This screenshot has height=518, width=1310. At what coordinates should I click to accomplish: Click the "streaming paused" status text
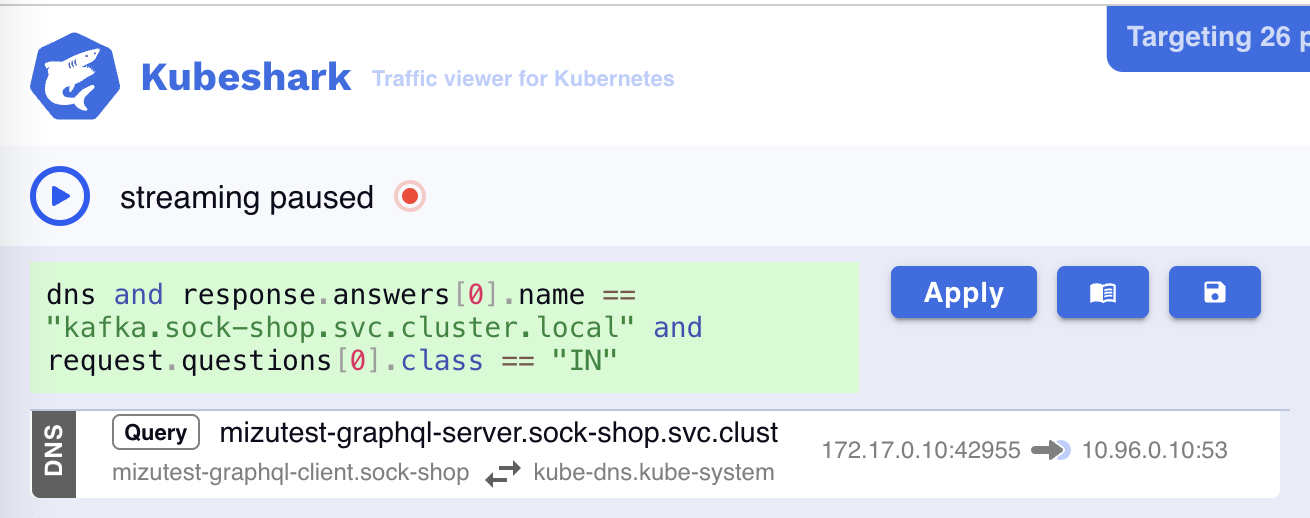click(246, 198)
